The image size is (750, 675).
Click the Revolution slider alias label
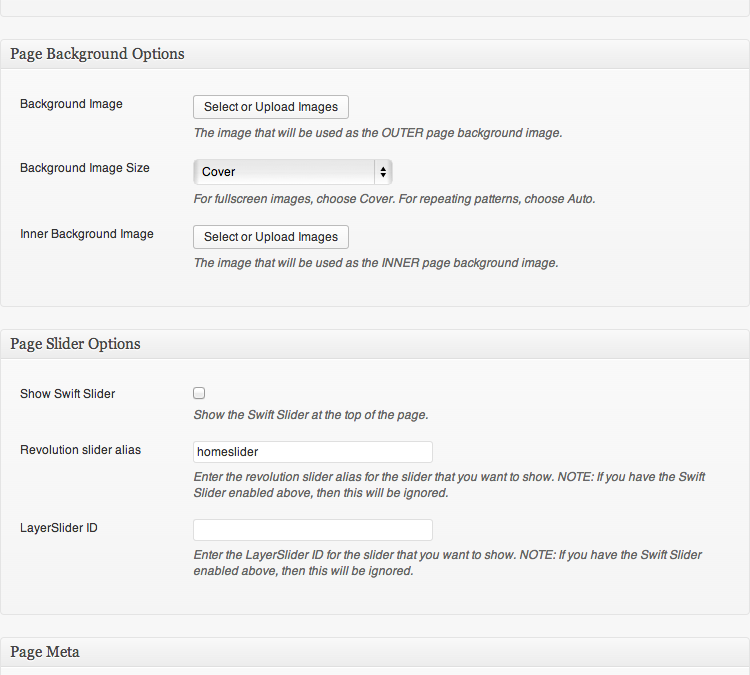coord(80,450)
